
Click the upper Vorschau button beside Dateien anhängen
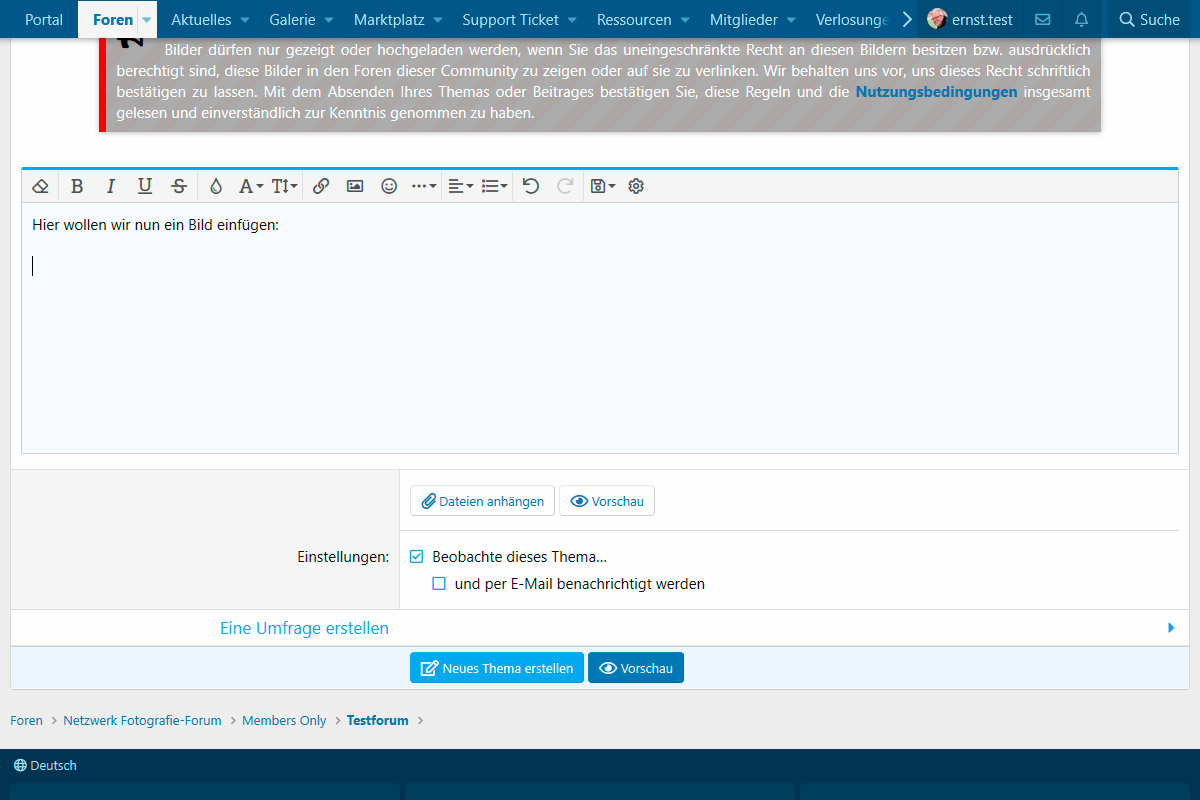point(607,501)
